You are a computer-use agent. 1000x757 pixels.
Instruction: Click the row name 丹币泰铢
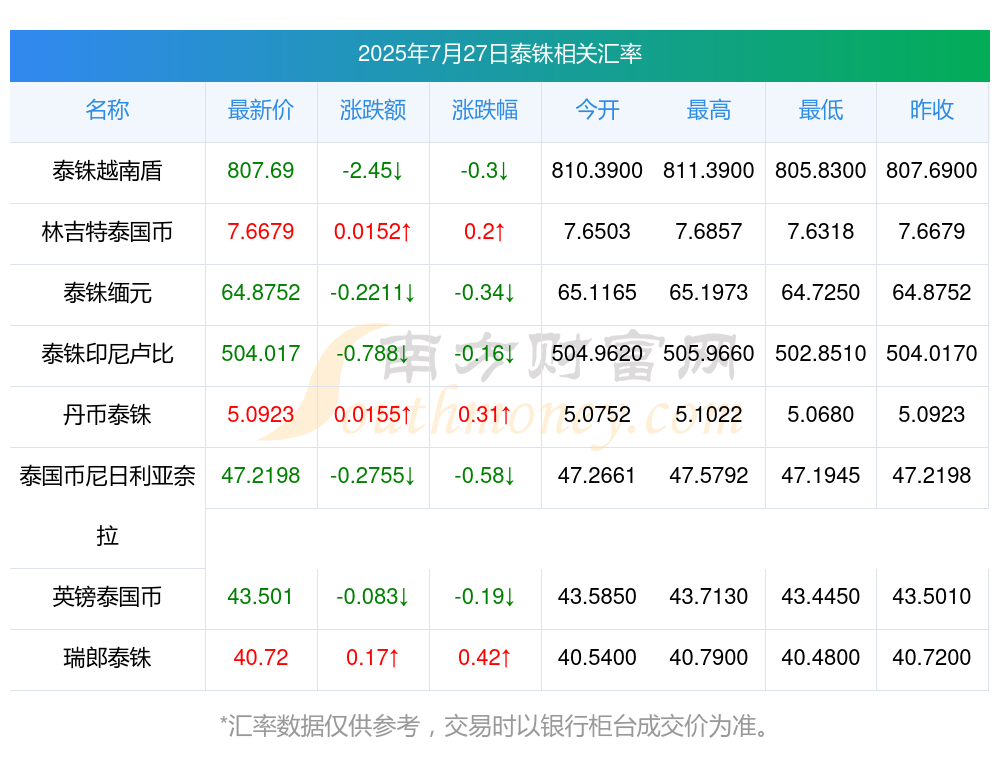click(107, 415)
